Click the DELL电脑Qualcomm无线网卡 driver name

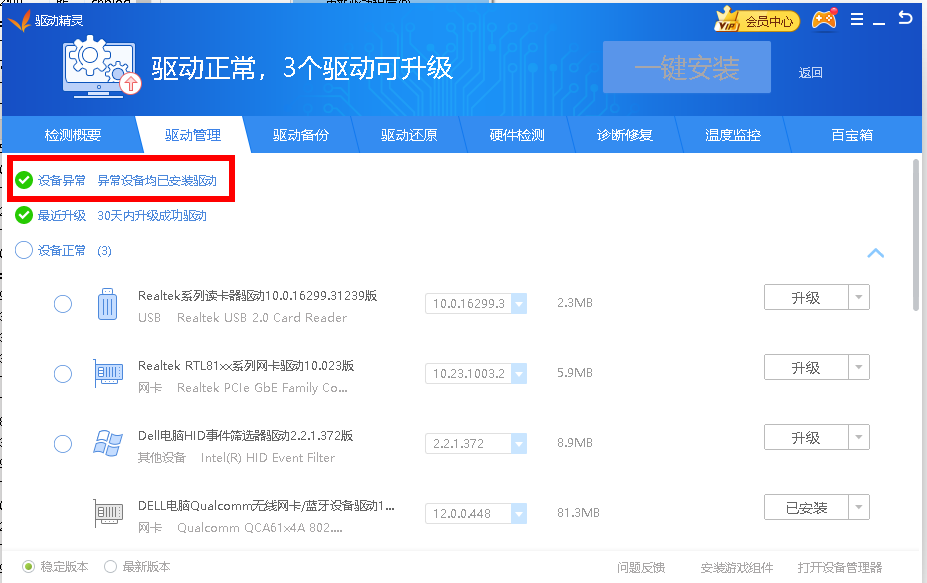pyautogui.click(x=266, y=506)
